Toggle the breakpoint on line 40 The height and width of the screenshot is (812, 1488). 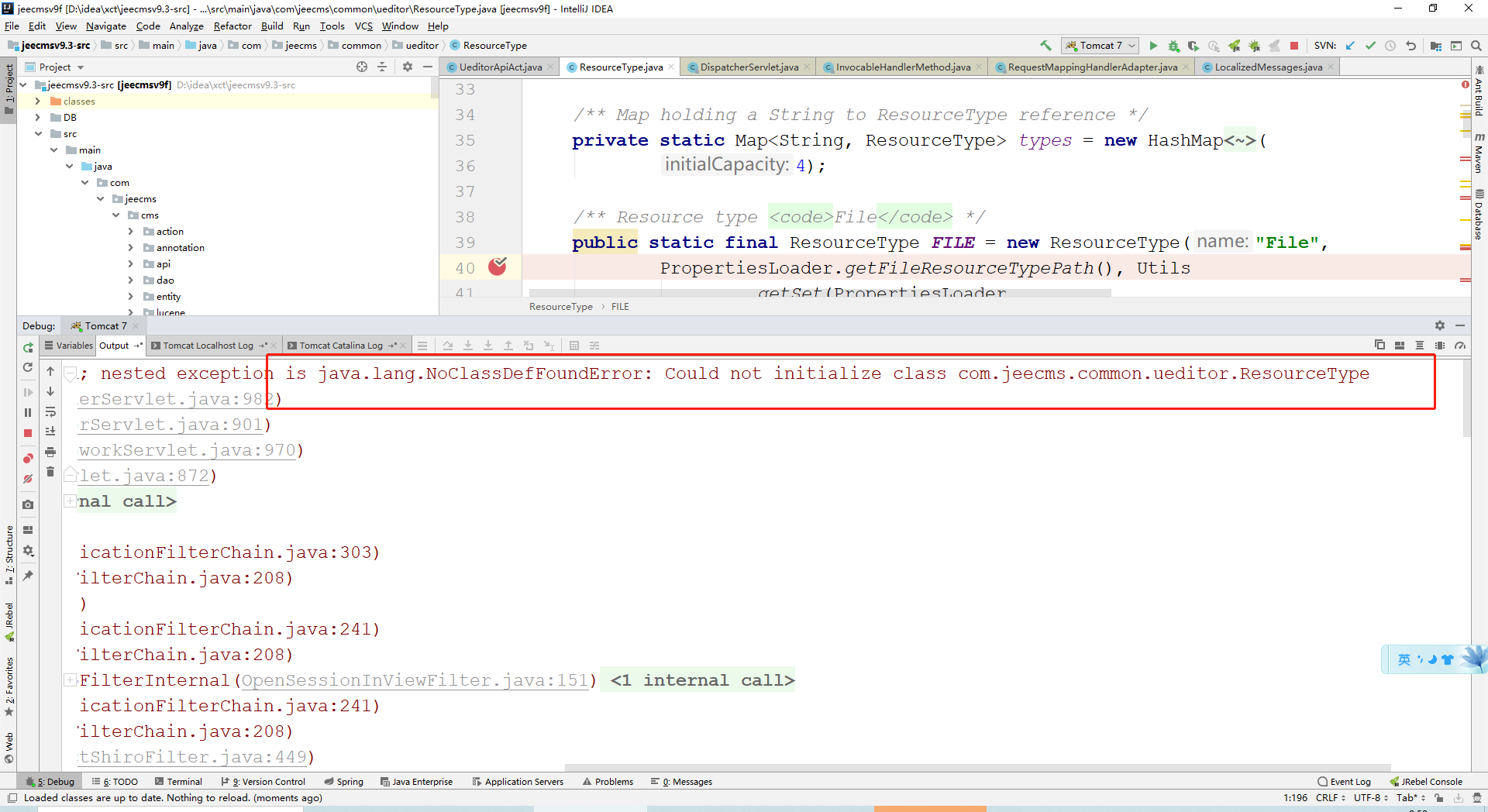click(498, 267)
